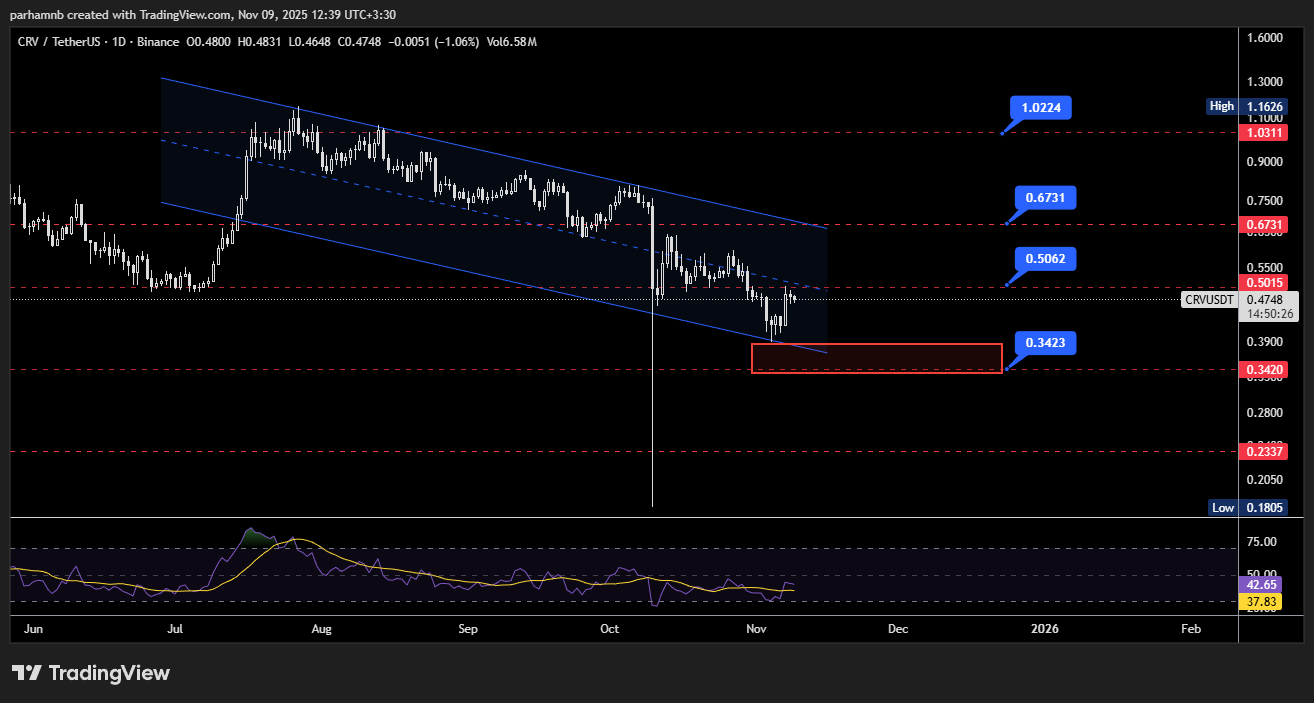Click the purple RSI value 42.65 label
Screen dimensions: 1314x703
coord(1257,584)
